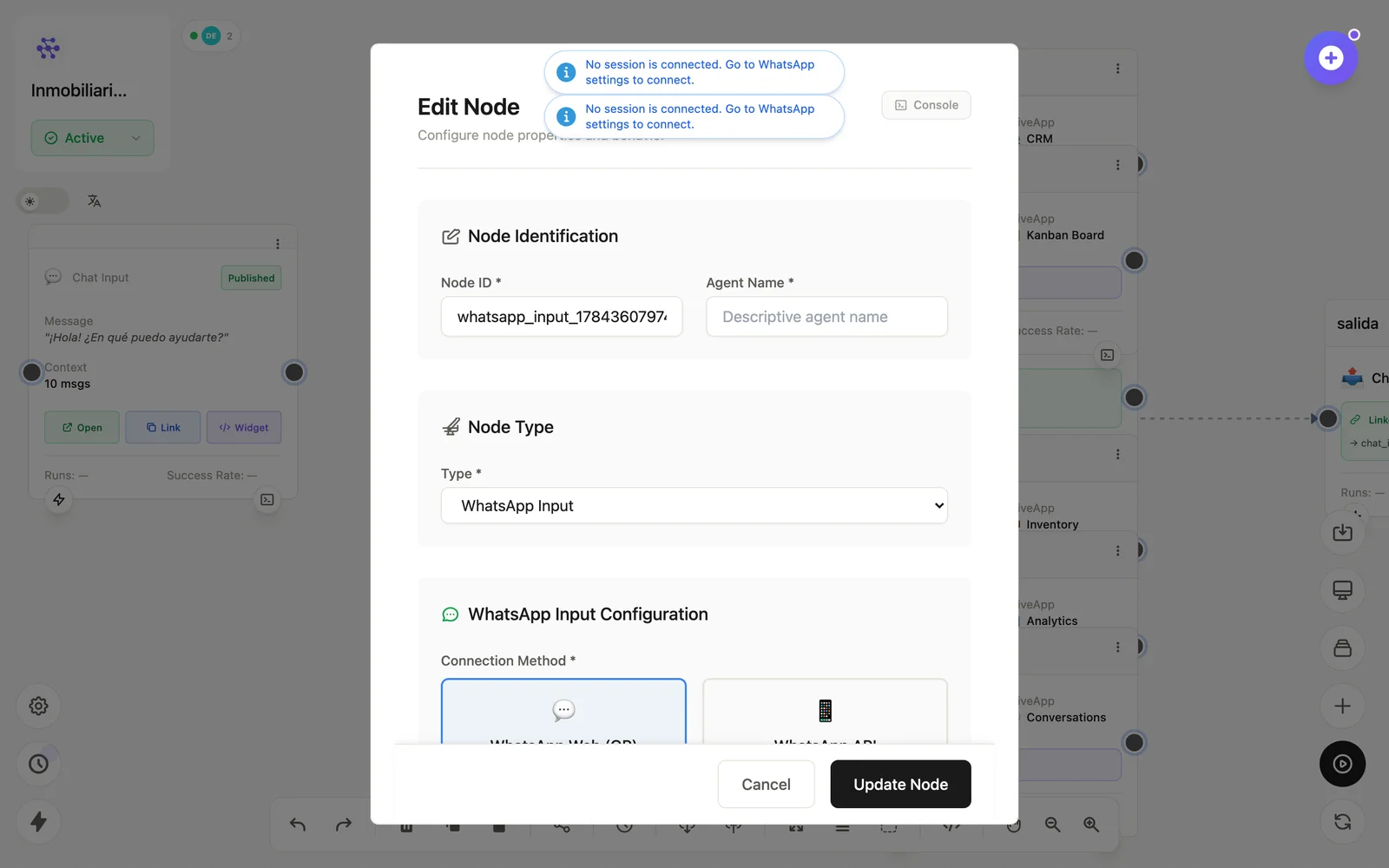The width and height of the screenshot is (1389, 868).
Task: Zoom in the canvas with the plus magnifier
Action: pos(1091,825)
